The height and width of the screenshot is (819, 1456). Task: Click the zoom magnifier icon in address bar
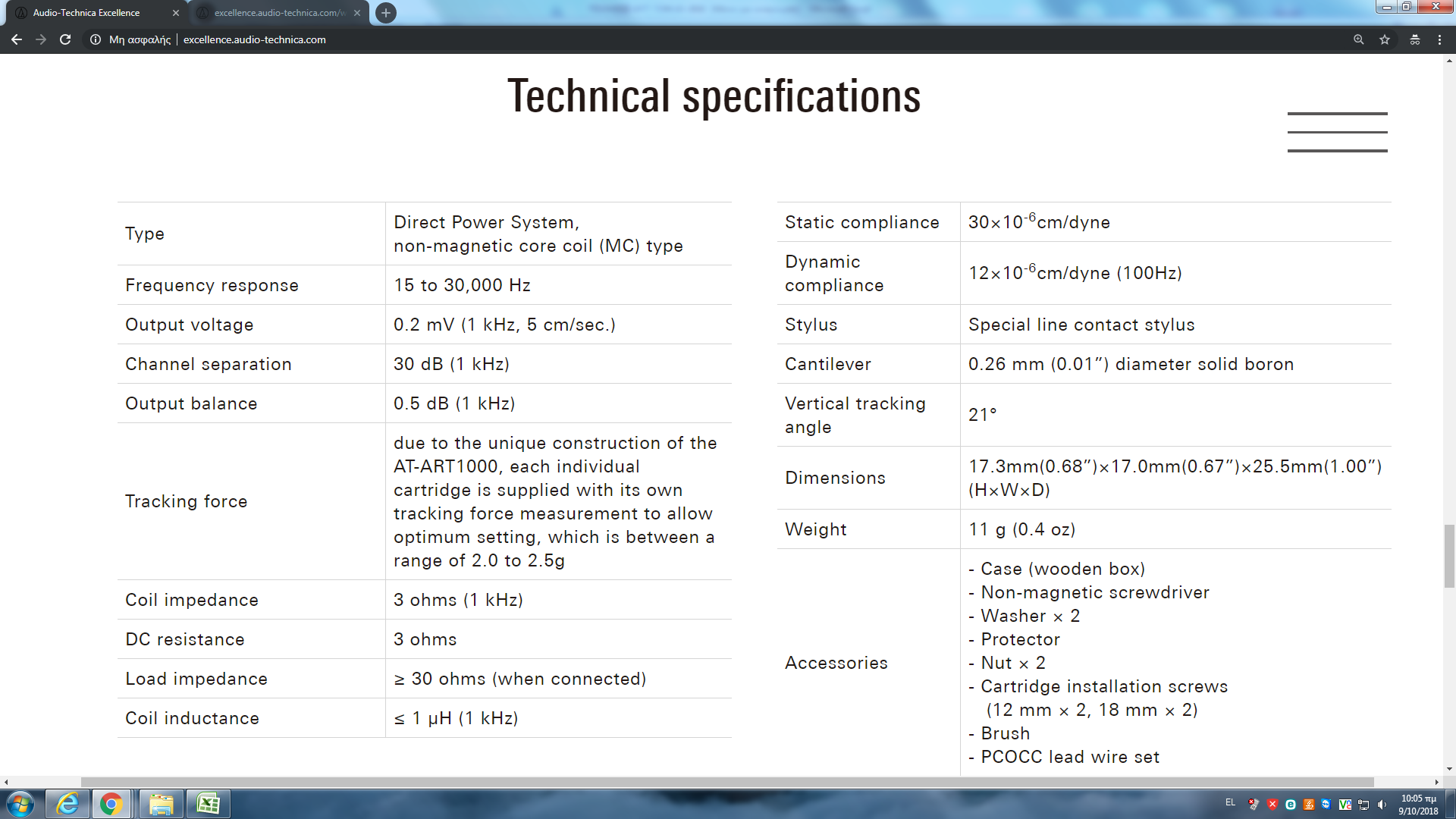(1358, 39)
